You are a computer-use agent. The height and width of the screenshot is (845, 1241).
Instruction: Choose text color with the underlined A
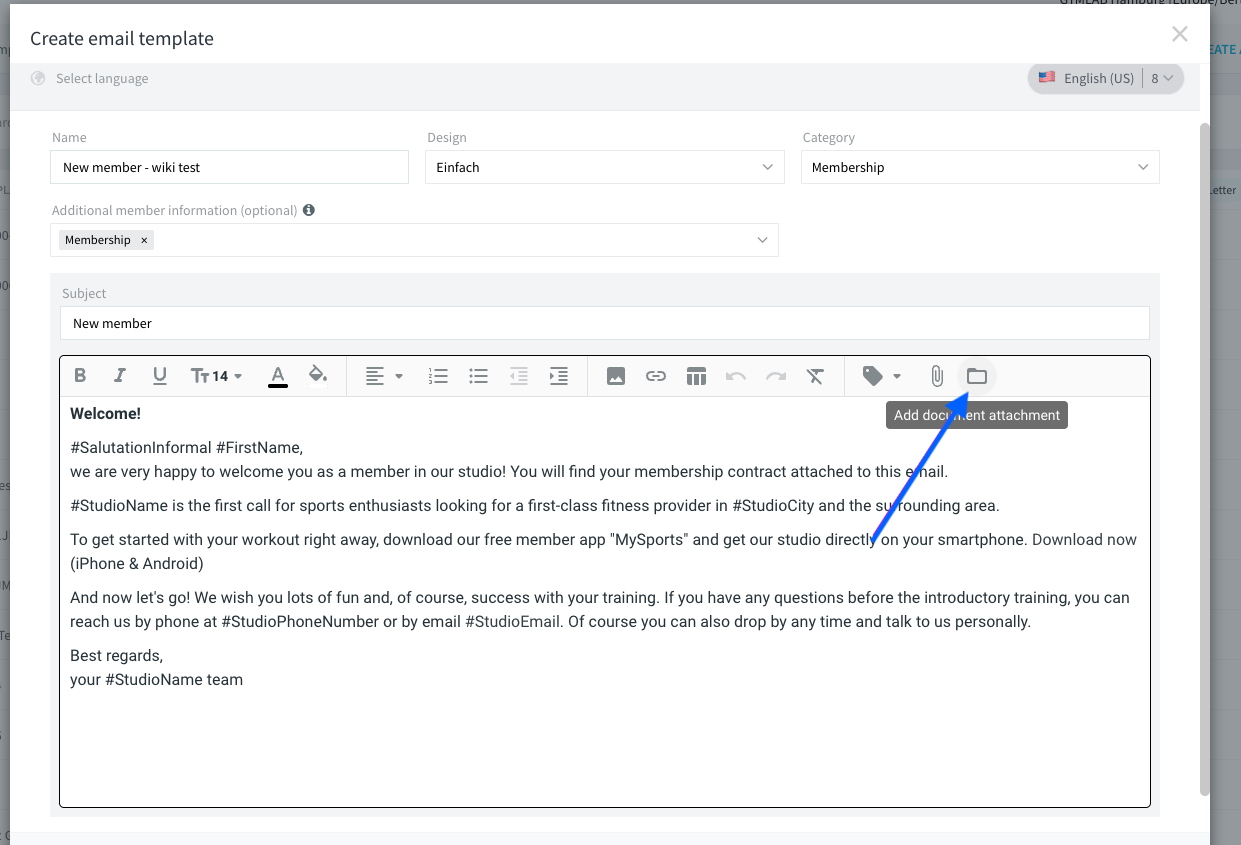coord(278,376)
